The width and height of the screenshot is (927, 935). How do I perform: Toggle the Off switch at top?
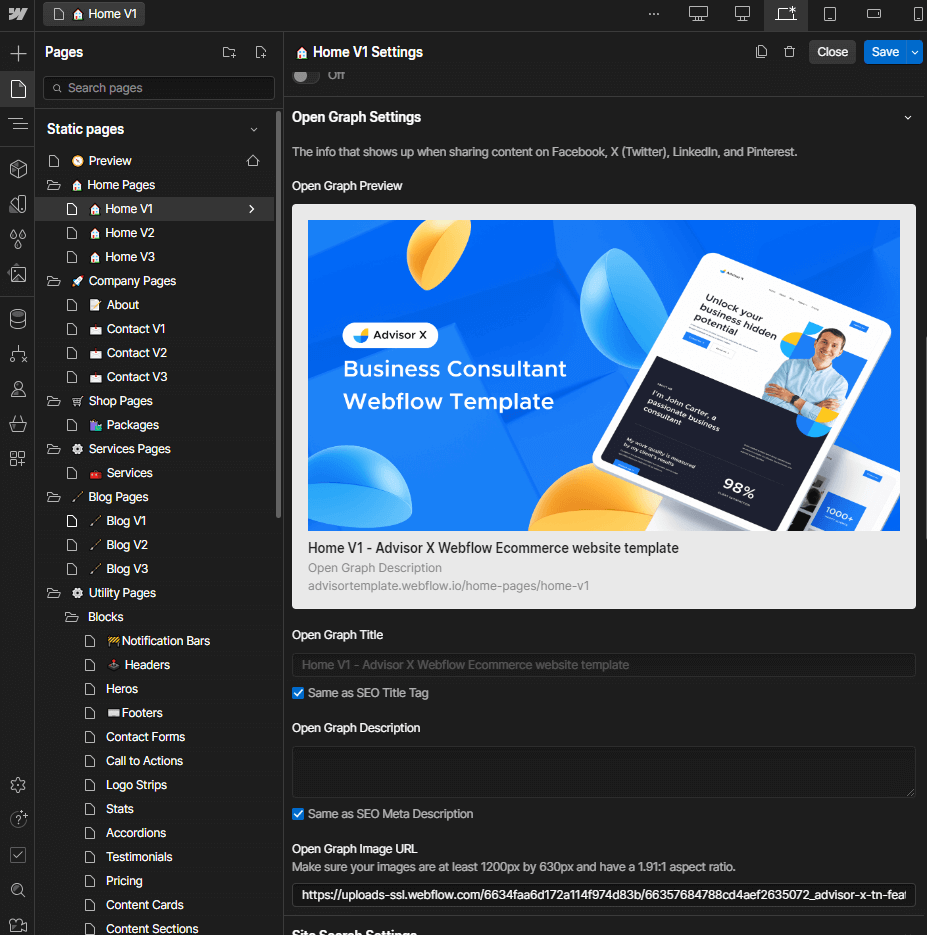(306, 76)
